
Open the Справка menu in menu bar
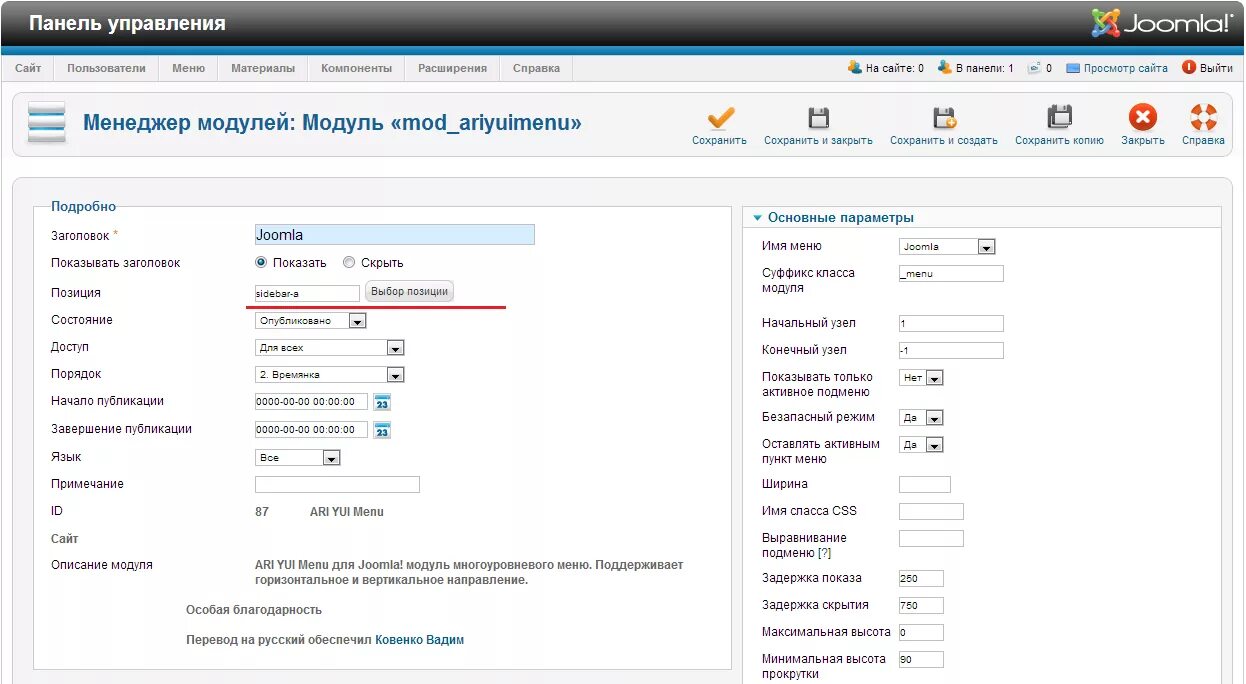coord(536,68)
